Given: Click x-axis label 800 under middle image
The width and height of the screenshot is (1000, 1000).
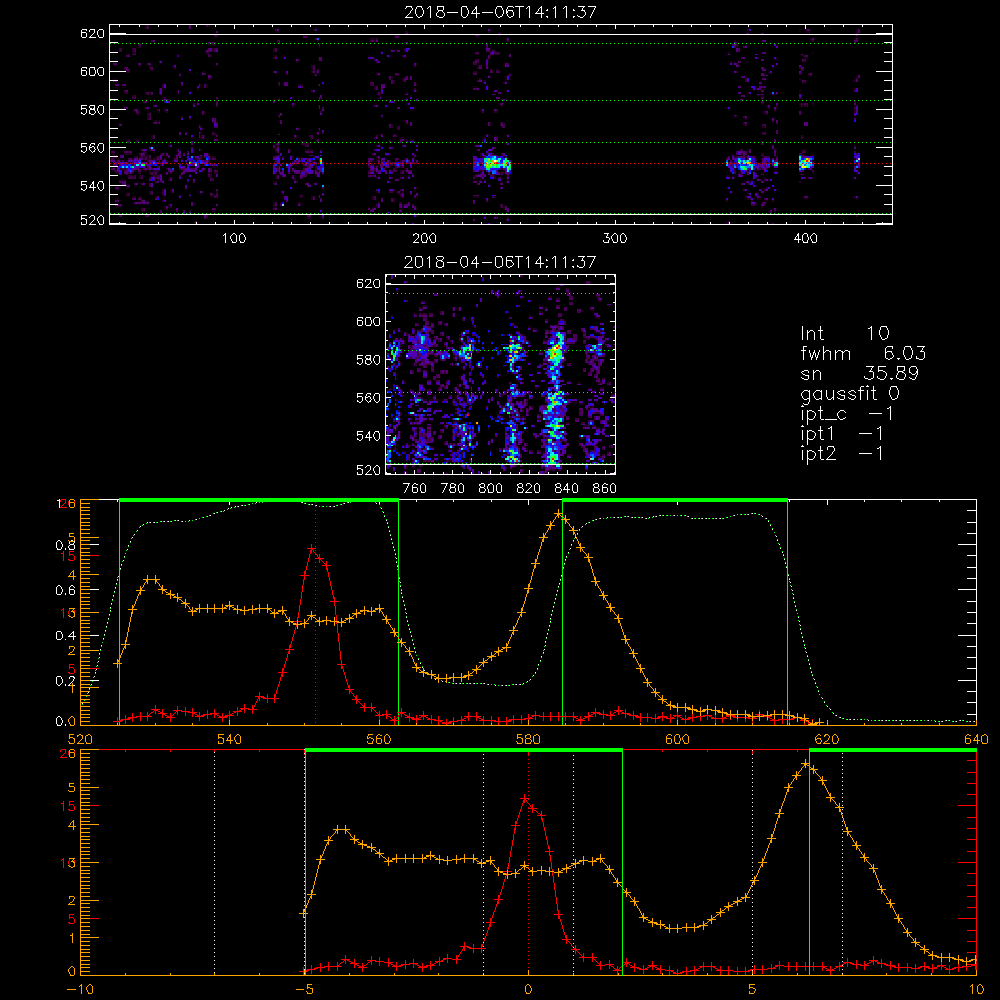Looking at the screenshot, I should pos(490,489).
